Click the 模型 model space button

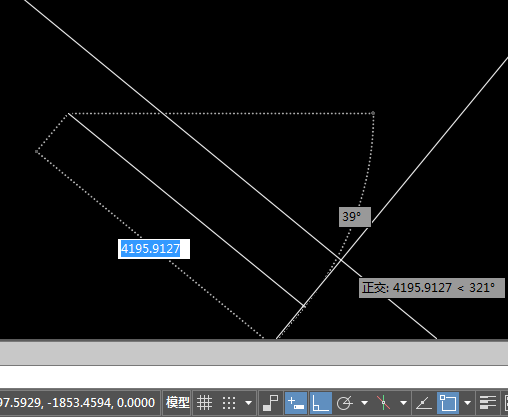178,403
